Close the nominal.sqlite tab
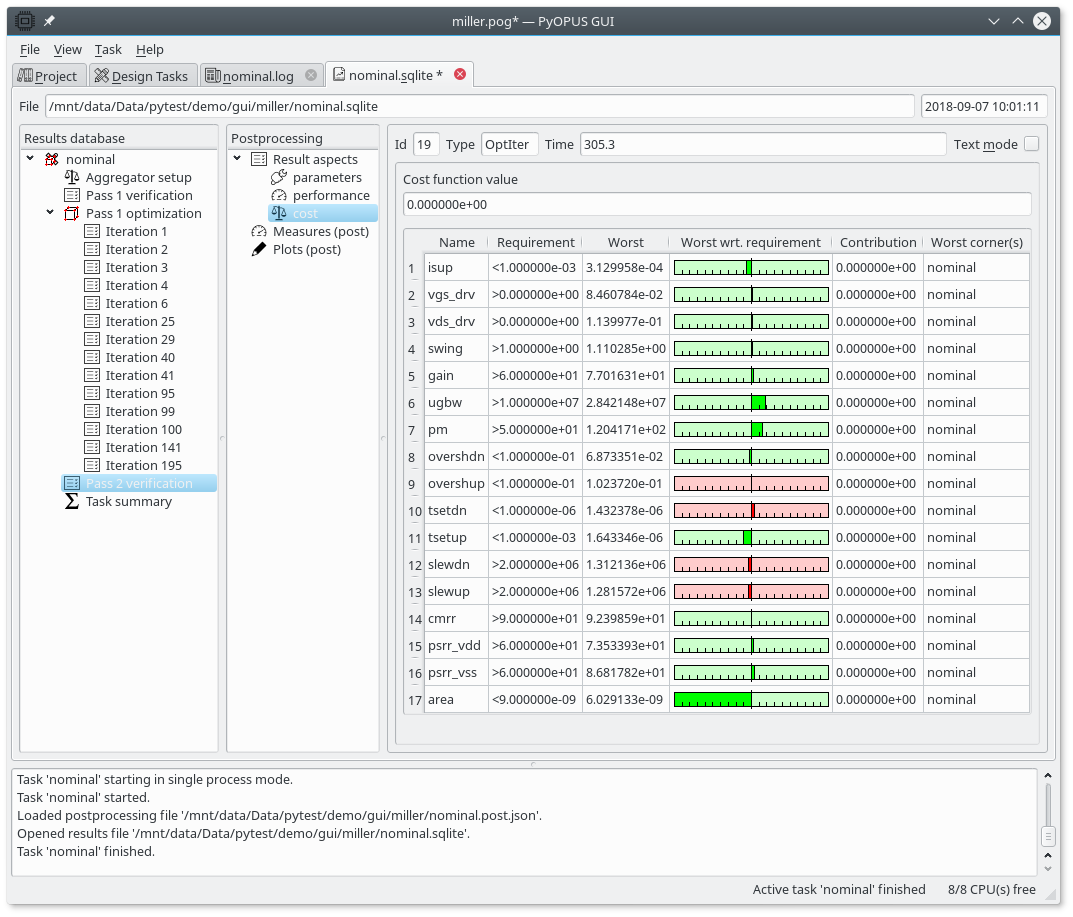Viewport: 1073px width, 917px height. (x=460, y=74)
